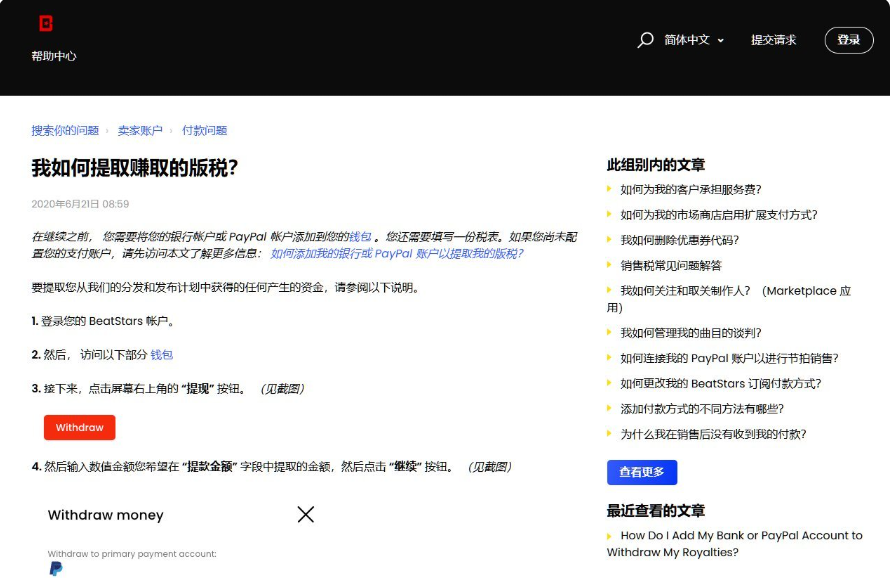Click the article title 我如何提取赚取的版税
This screenshot has width=895, height=578.
135,168
